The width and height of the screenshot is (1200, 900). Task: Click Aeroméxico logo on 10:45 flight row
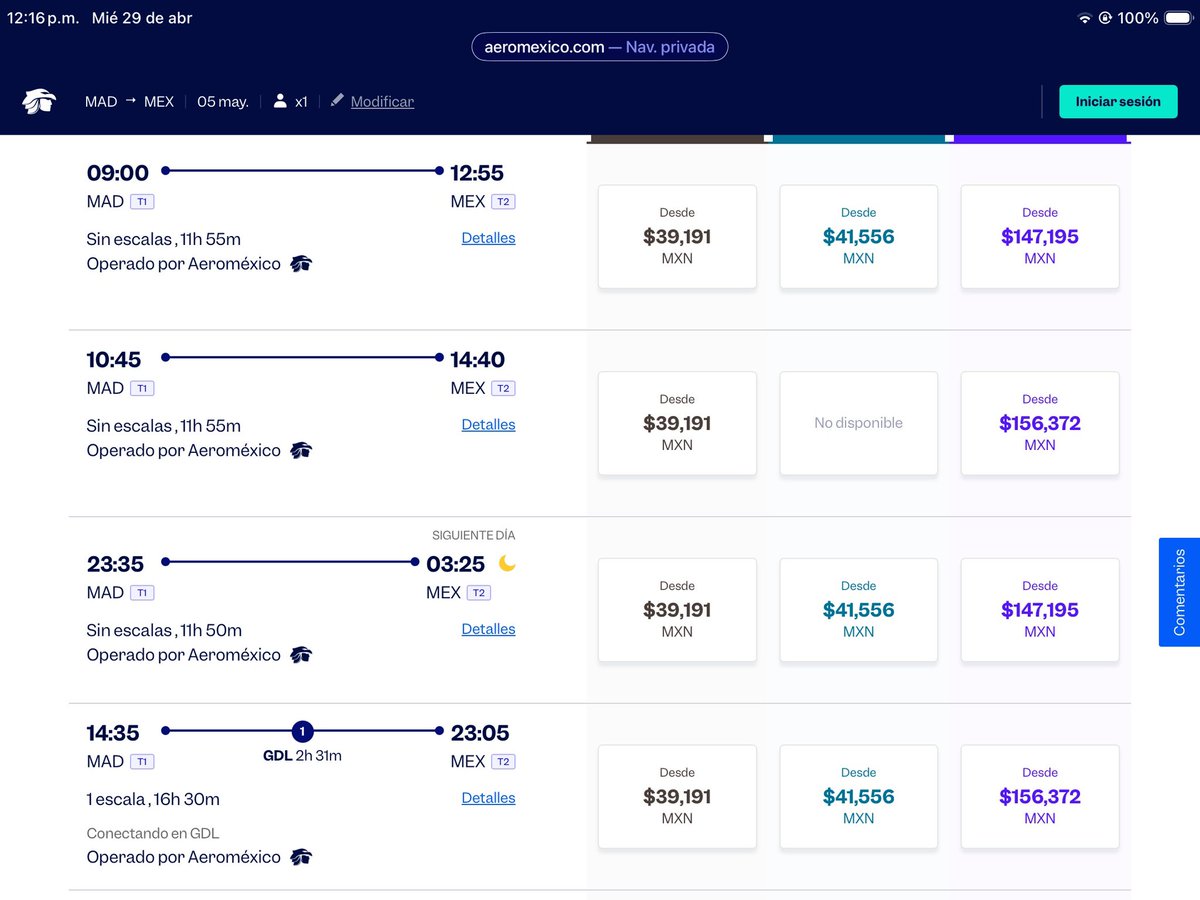tap(301, 450)
